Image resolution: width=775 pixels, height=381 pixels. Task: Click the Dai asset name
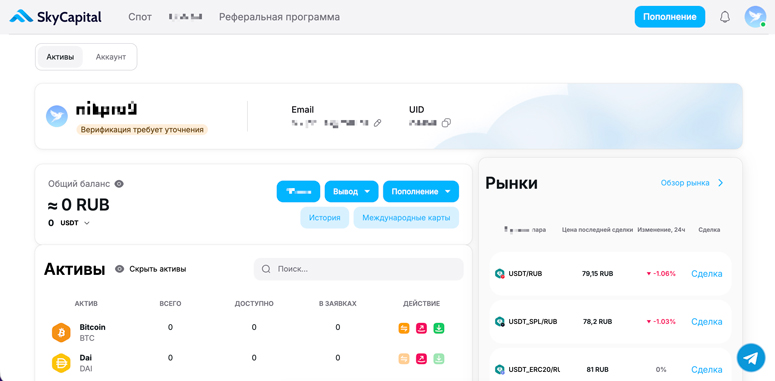point(86,358)
